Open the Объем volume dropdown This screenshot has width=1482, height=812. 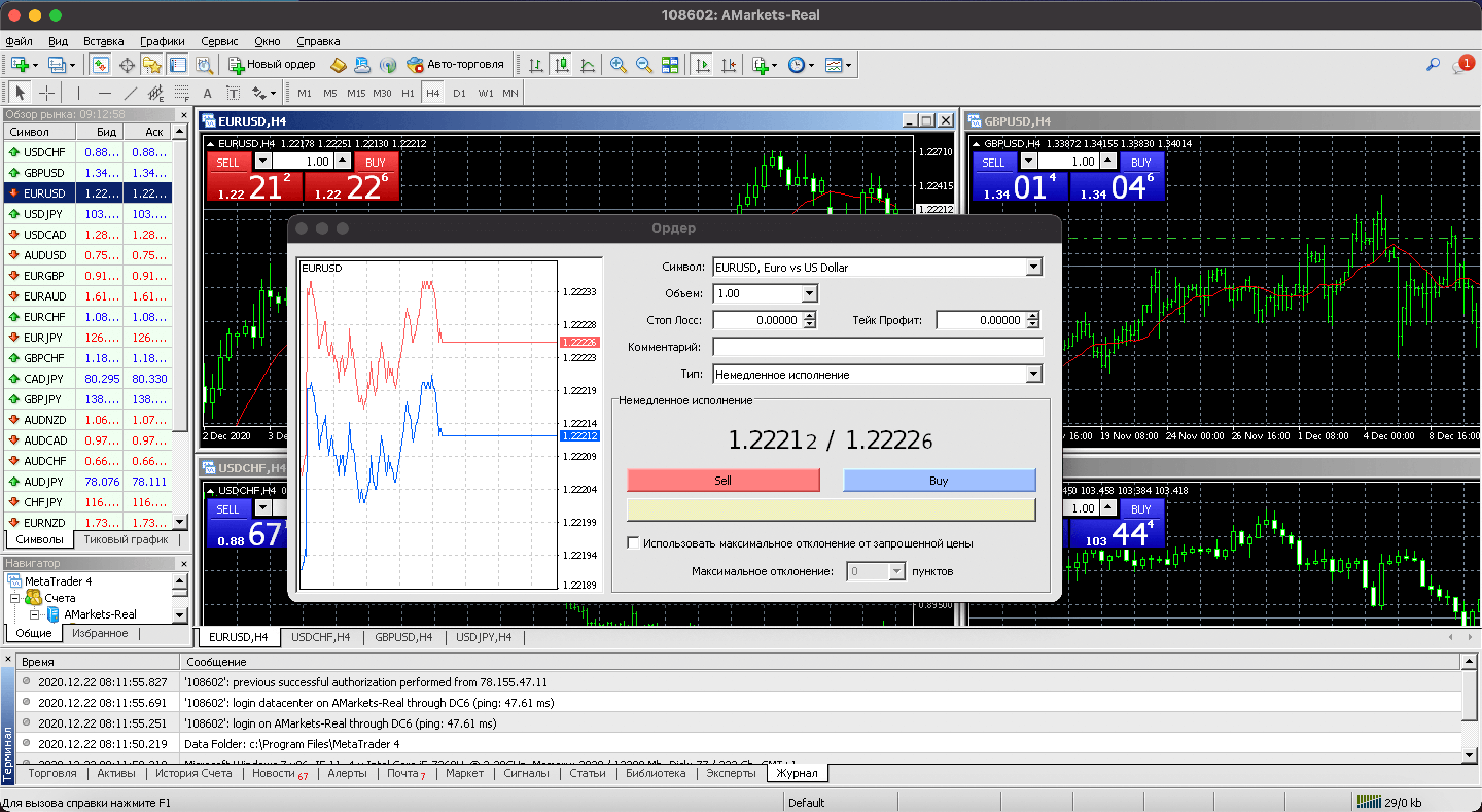pos(809,293)
